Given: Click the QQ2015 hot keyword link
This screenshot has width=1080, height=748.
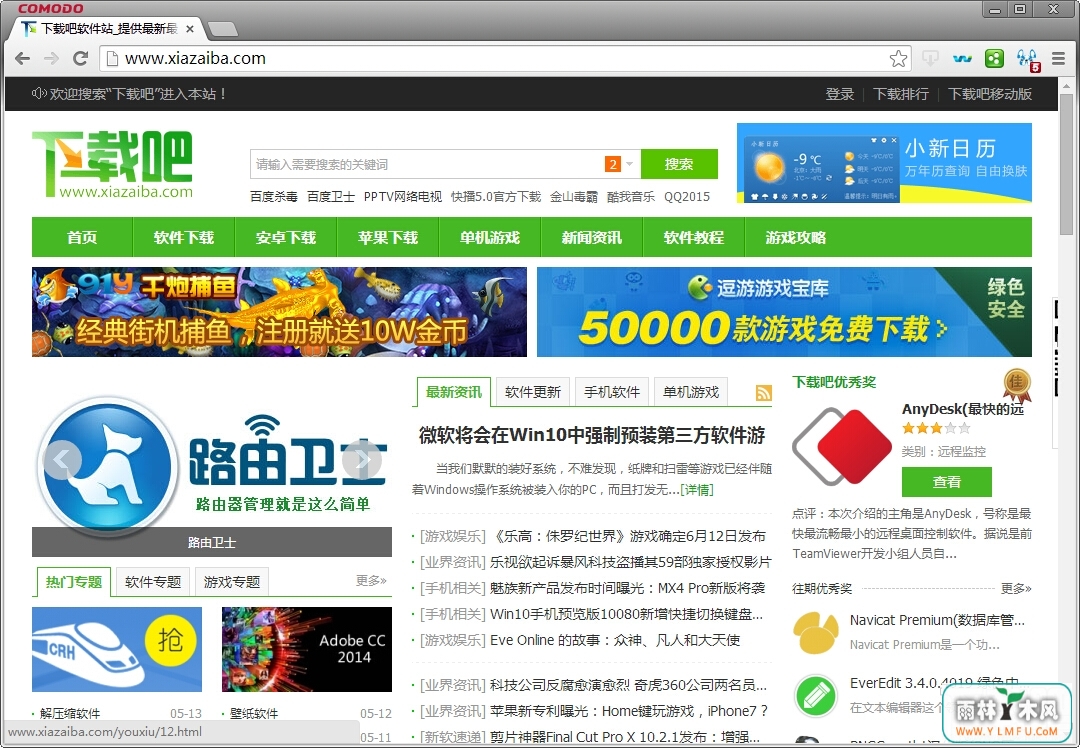Looking at the screenshot, I should tap(687, 197).
